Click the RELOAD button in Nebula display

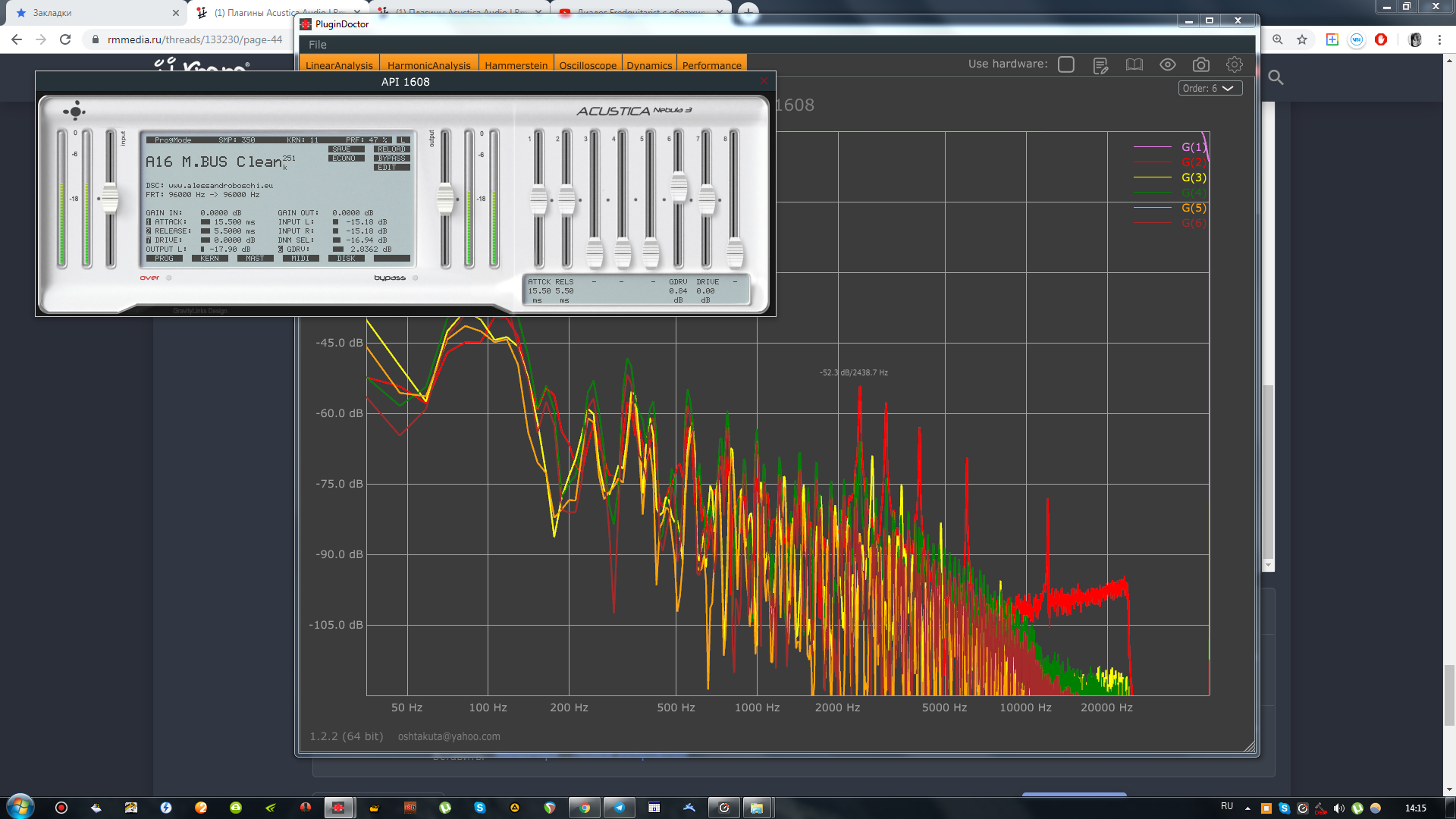392,149
